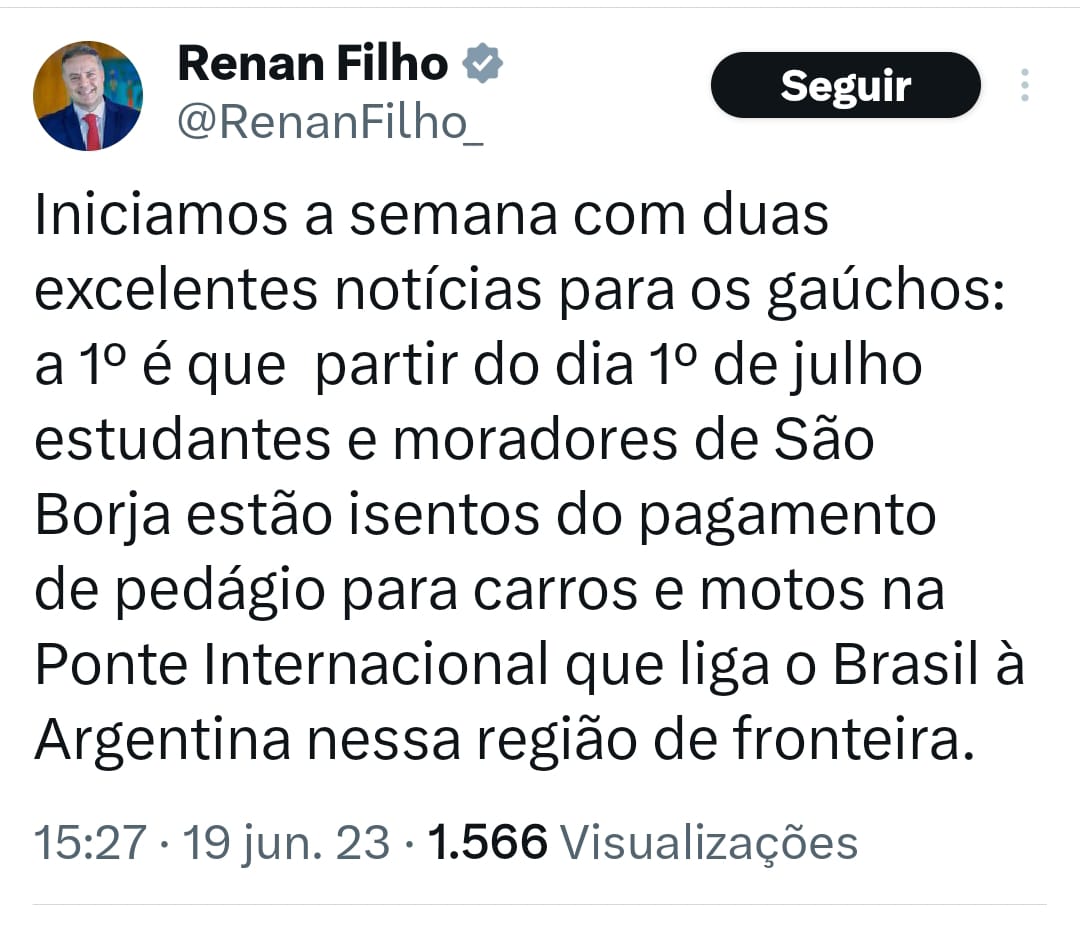Open the three-dot more options menu
Image resolution: width=1080 pixels, height=930 pixels.
click(1024, 86)
